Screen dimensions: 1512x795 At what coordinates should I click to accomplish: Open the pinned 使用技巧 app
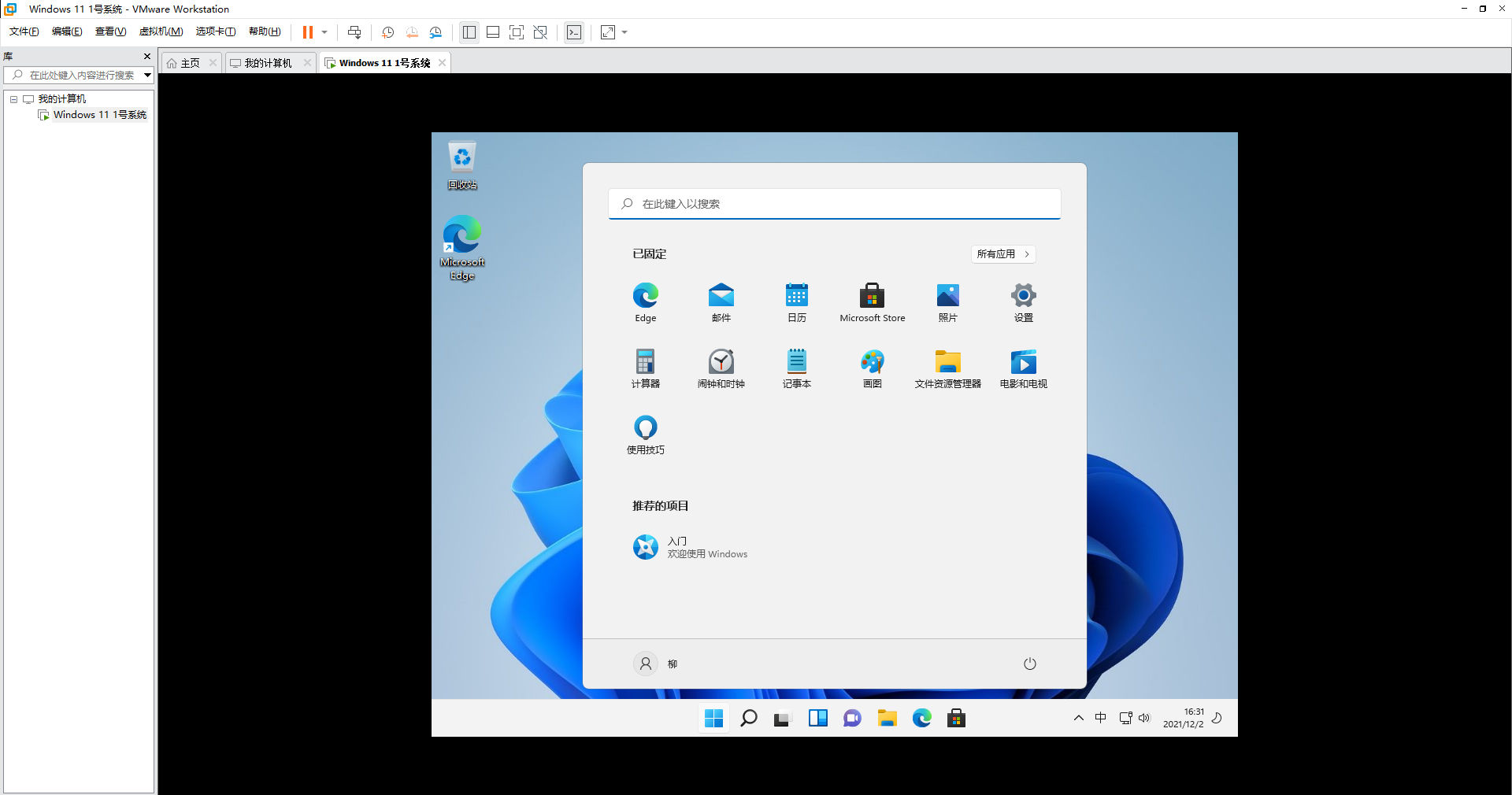(x=646, y=434)
